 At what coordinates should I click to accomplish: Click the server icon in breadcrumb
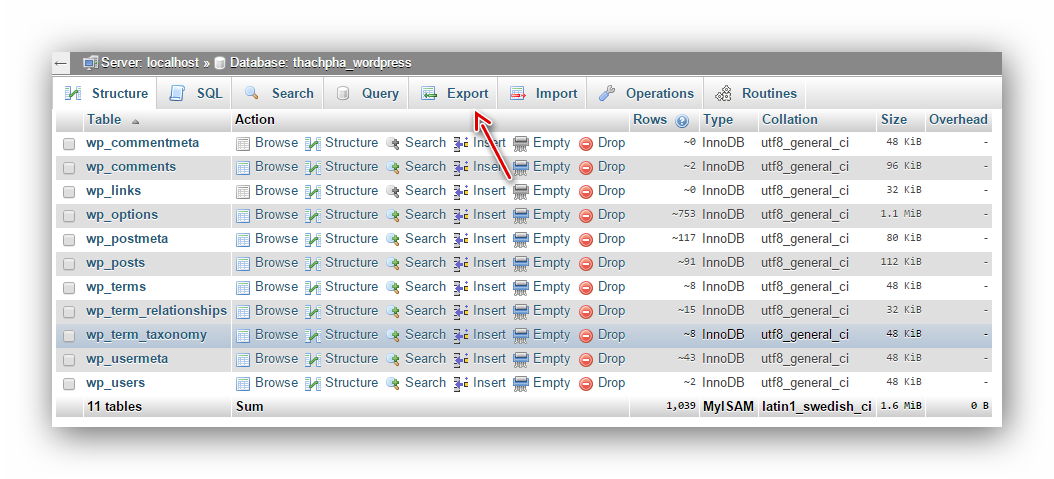[x=90, y=62]
